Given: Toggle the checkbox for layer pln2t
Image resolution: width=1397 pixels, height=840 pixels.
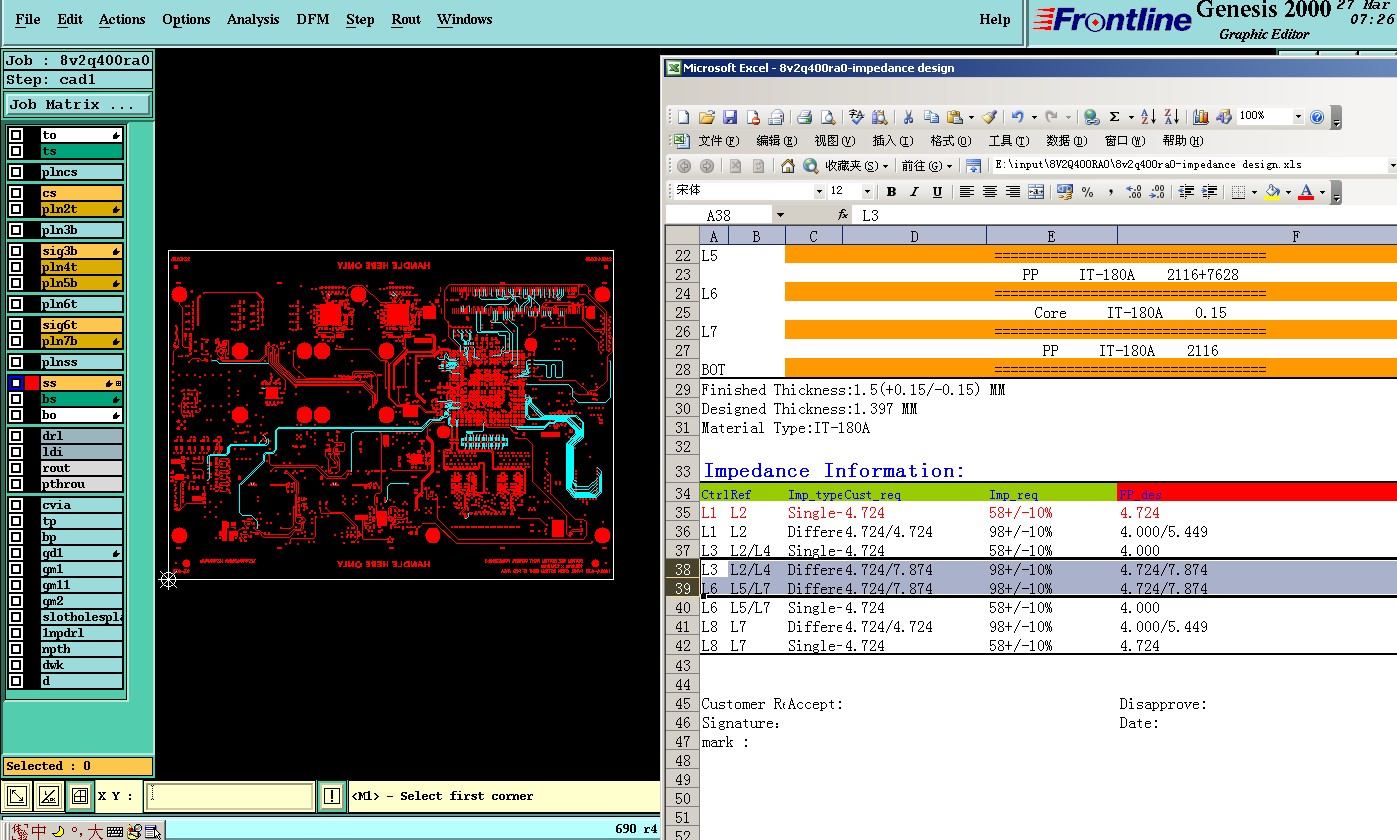Looking at the screenshot, I should point(16,209).
